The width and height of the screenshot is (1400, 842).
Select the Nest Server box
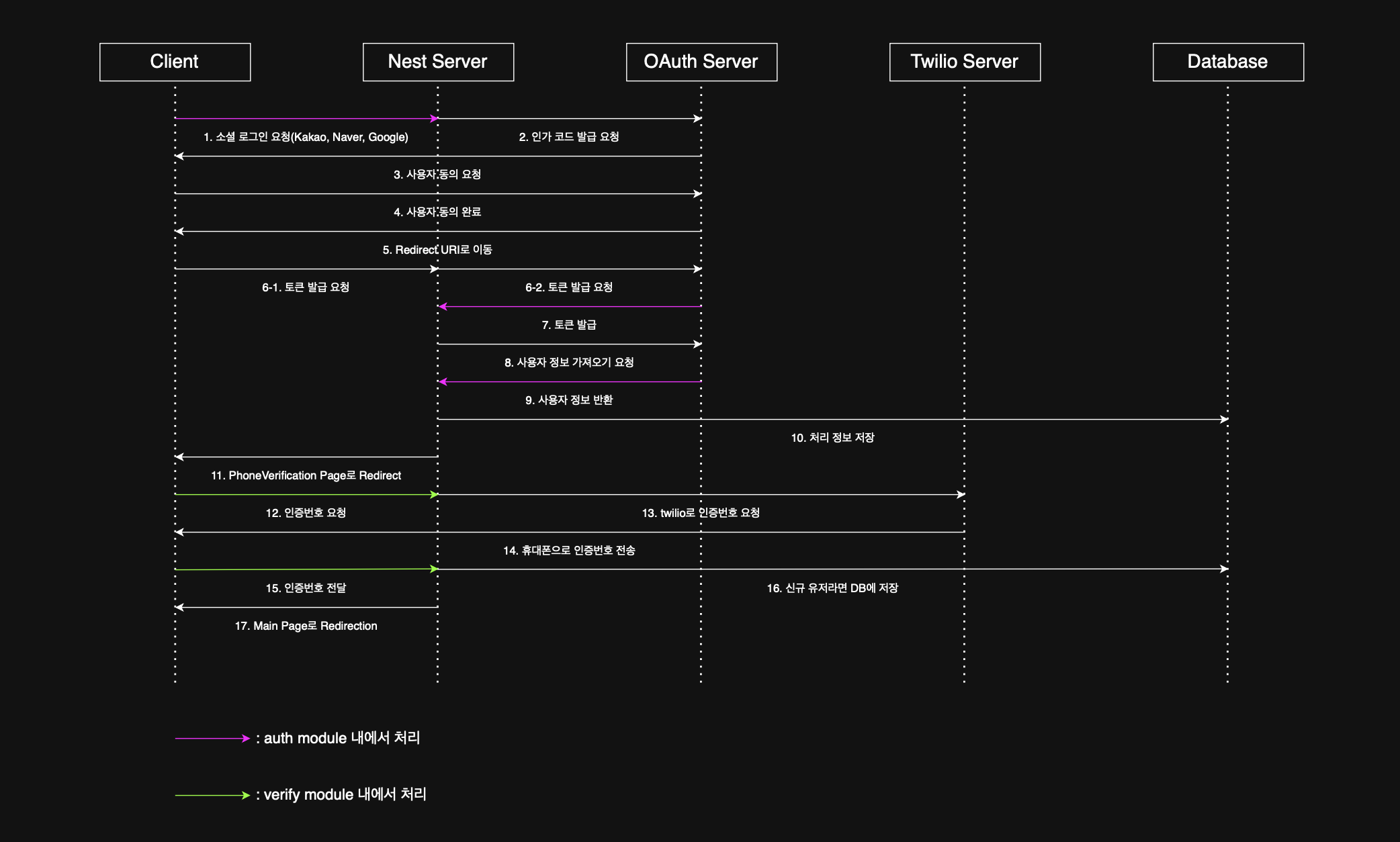tap(438, 62)
